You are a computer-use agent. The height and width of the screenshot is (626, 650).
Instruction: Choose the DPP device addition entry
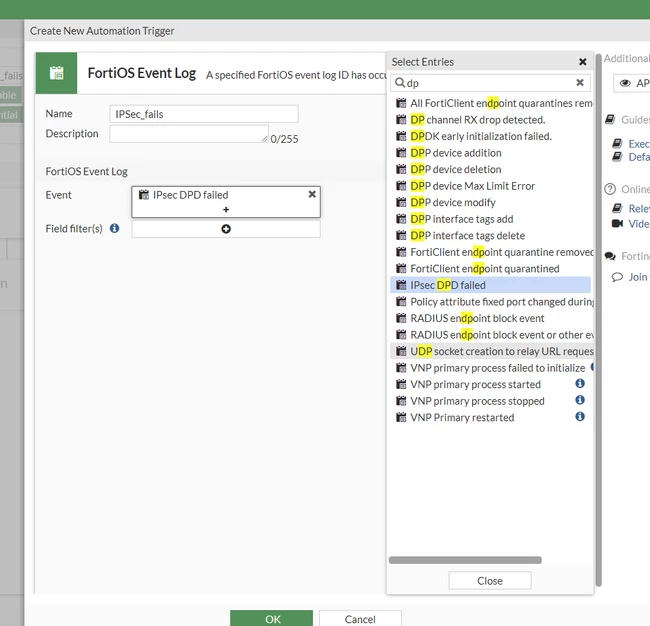pos(490,153)
